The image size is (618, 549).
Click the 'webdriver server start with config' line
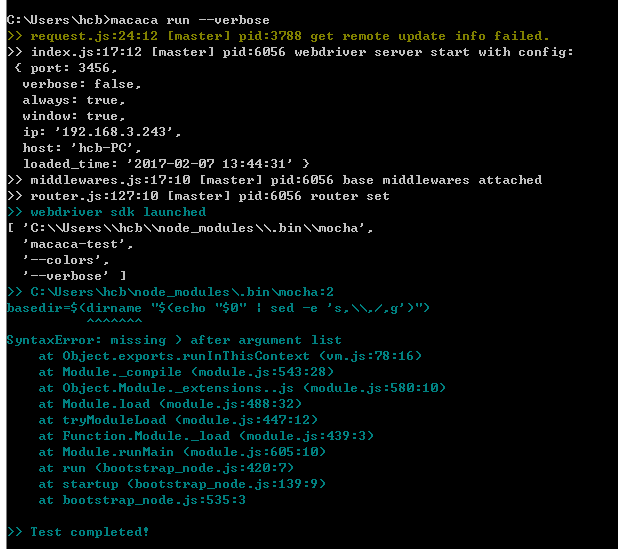(290, 52)
